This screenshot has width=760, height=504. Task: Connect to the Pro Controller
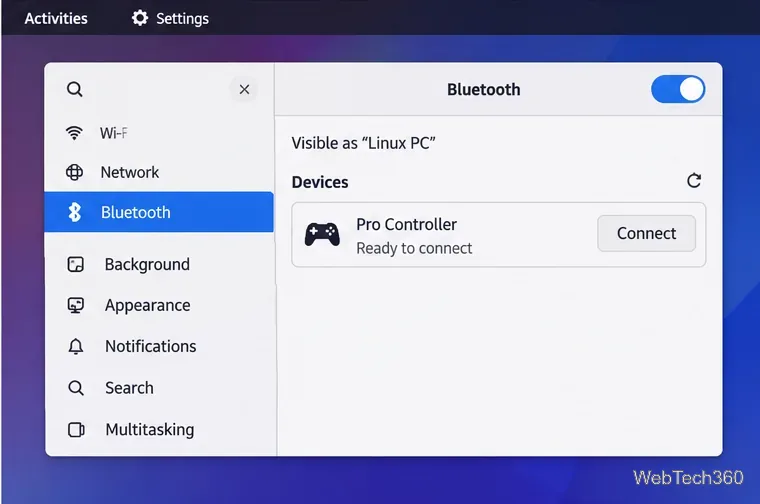(x=647, y=233)
